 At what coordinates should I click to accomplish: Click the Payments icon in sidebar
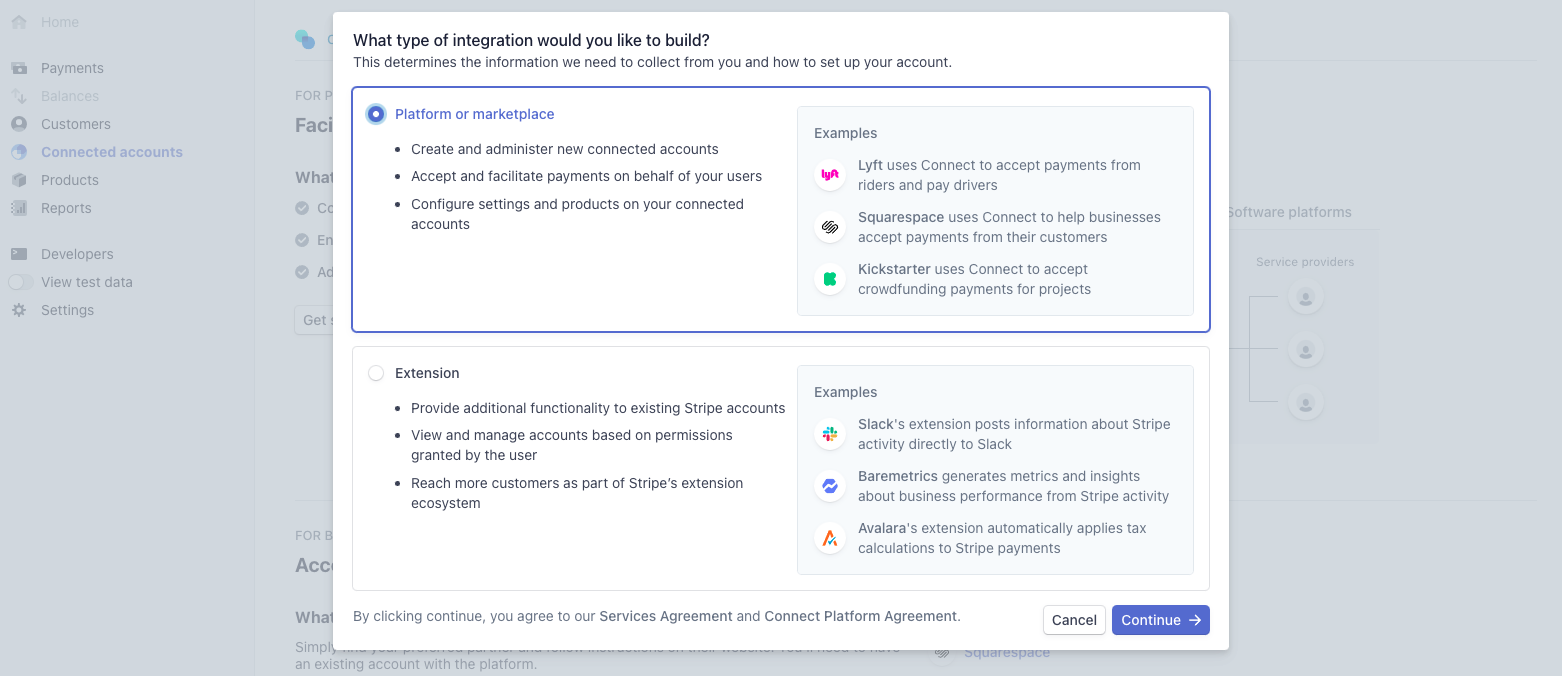19,68
